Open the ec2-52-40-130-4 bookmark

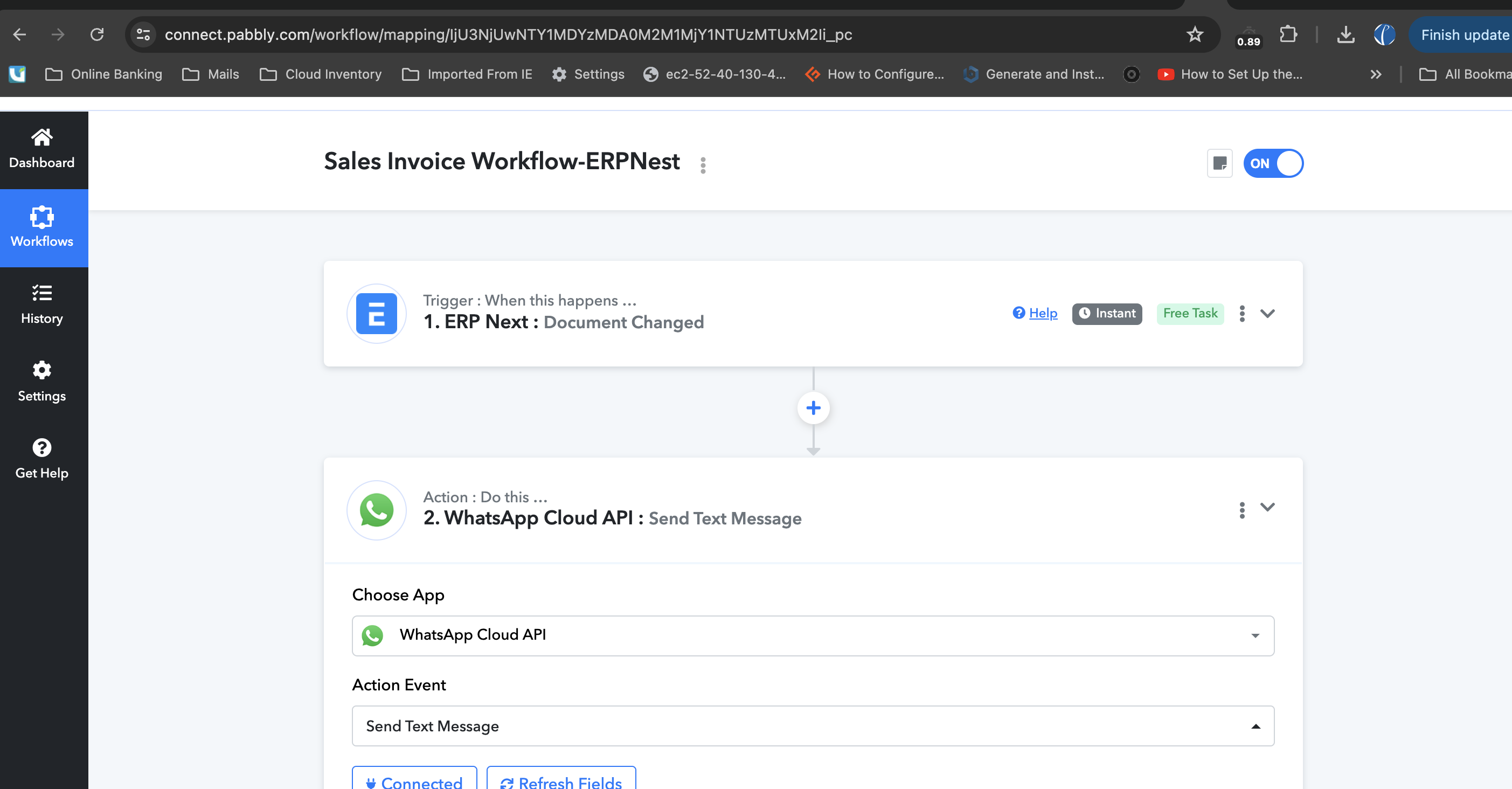tap(715, 74)
